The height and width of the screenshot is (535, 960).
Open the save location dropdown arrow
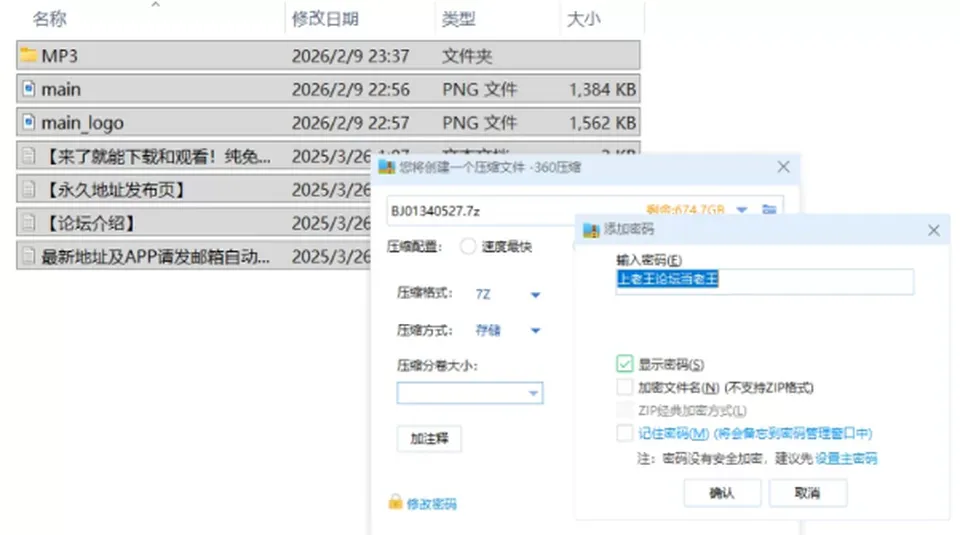741,210
